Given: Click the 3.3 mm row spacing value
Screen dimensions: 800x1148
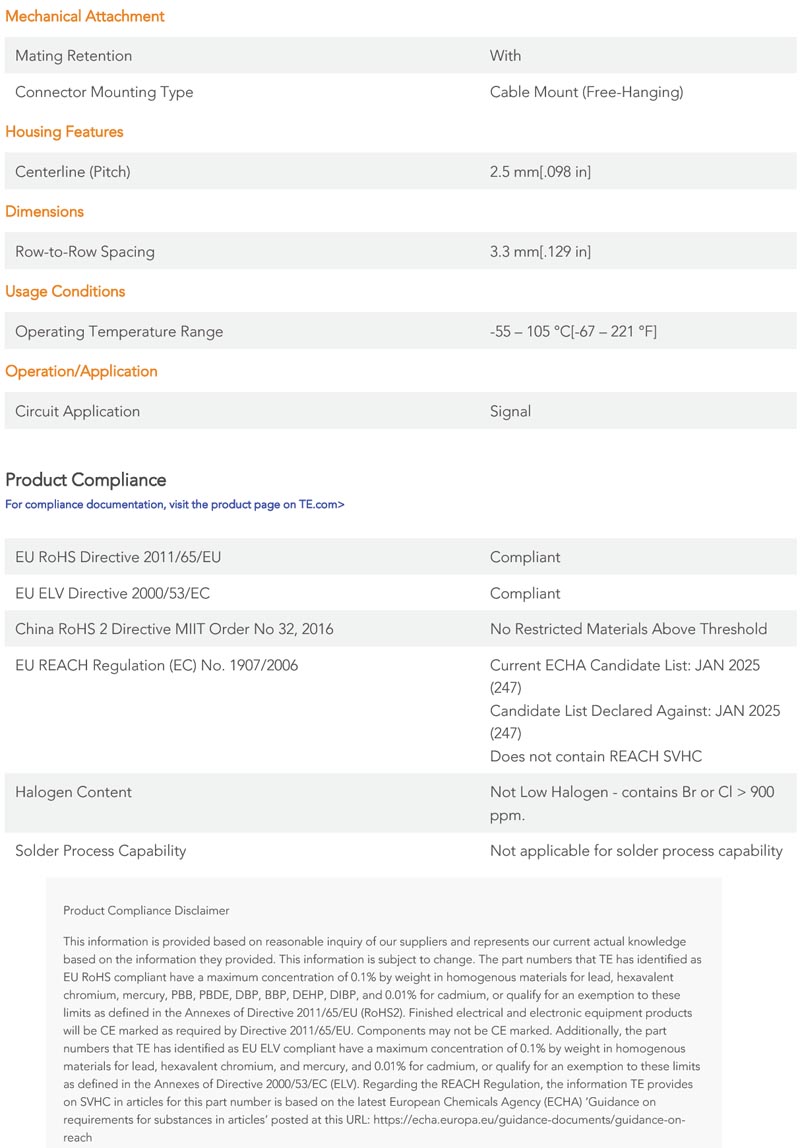Looking at the screenshot, I should point(540,252).
